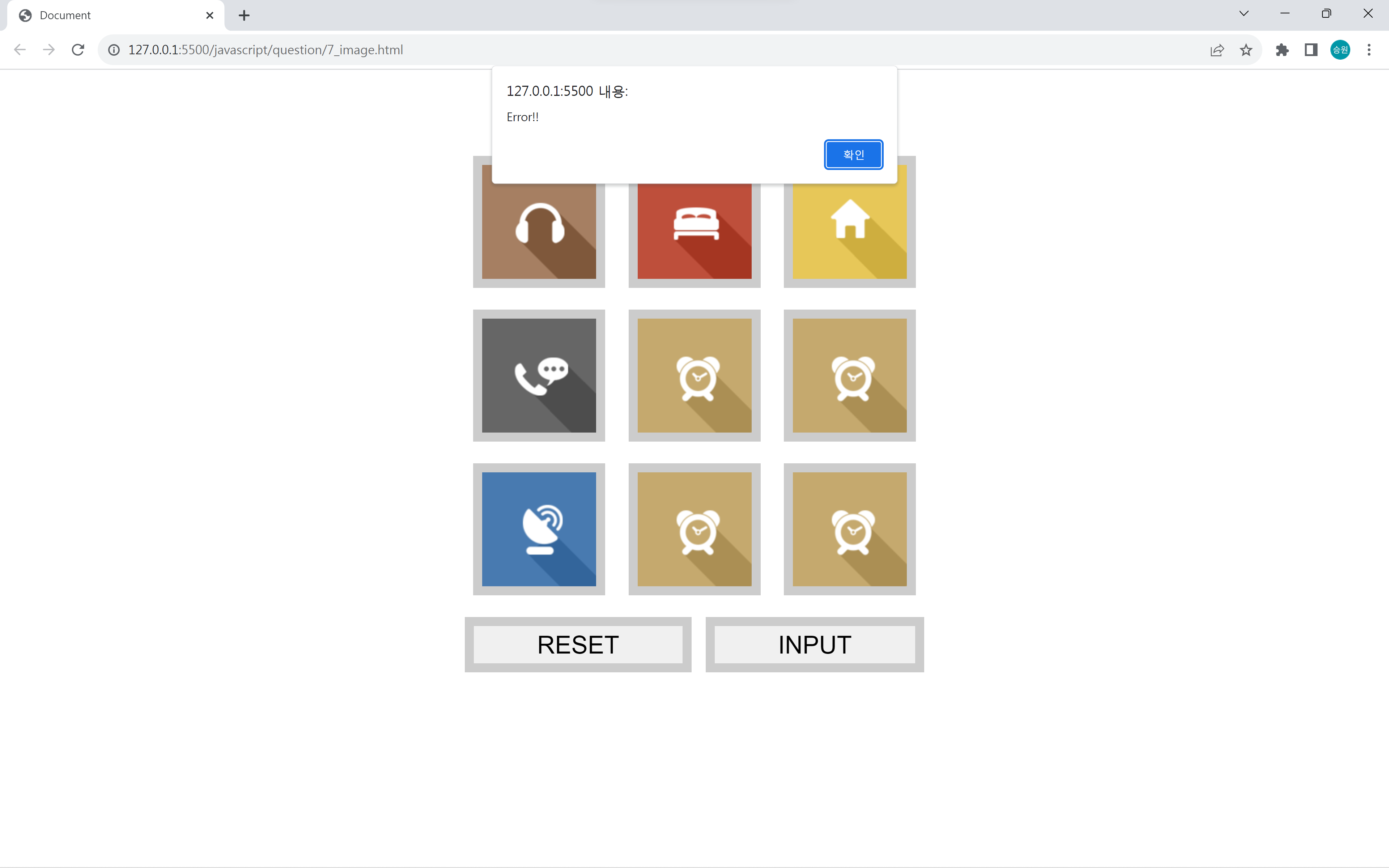Expand the tab search chevron

click(x=1243, y=14)
